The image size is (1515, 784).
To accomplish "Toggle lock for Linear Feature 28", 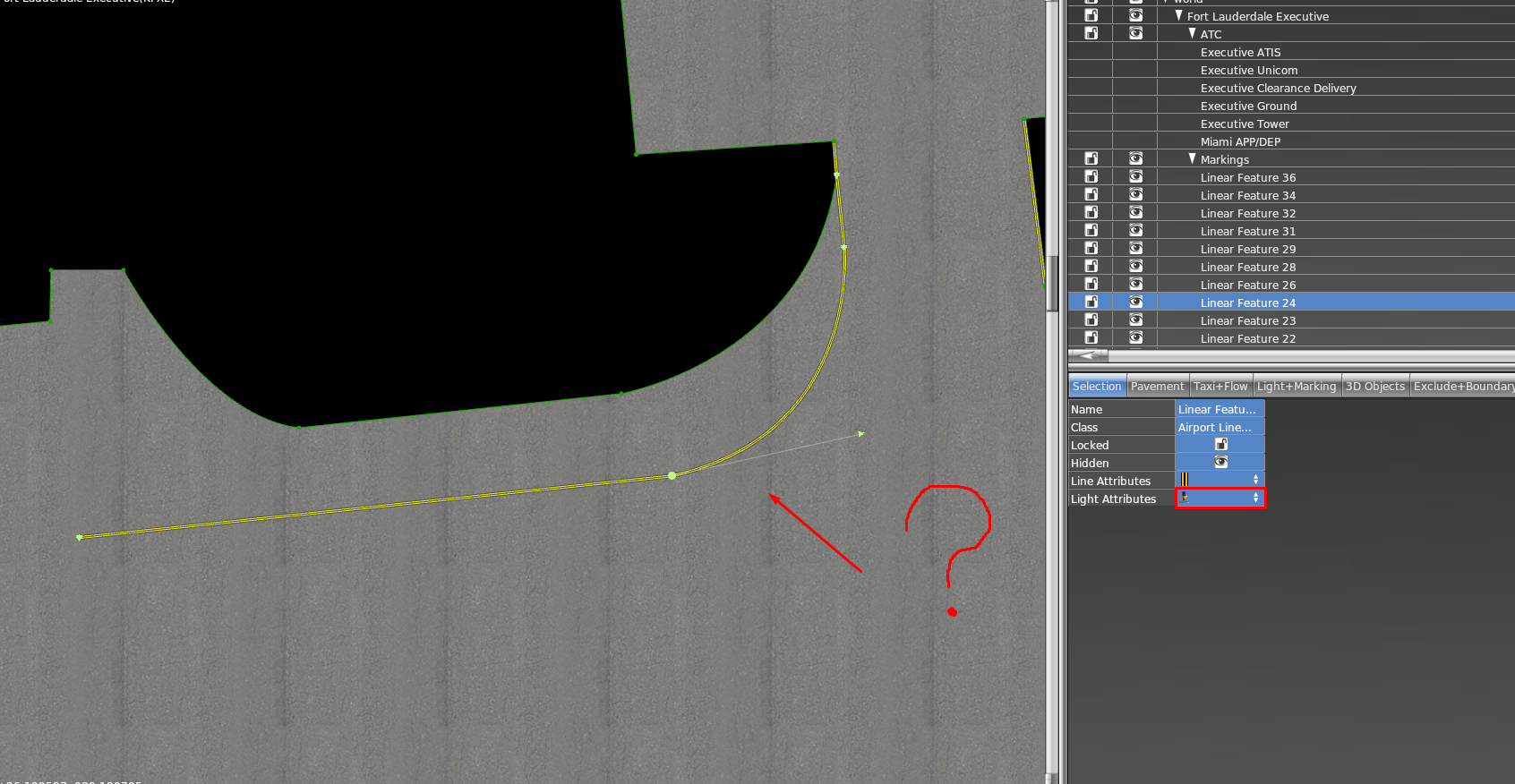I will tap(1091, 266).
